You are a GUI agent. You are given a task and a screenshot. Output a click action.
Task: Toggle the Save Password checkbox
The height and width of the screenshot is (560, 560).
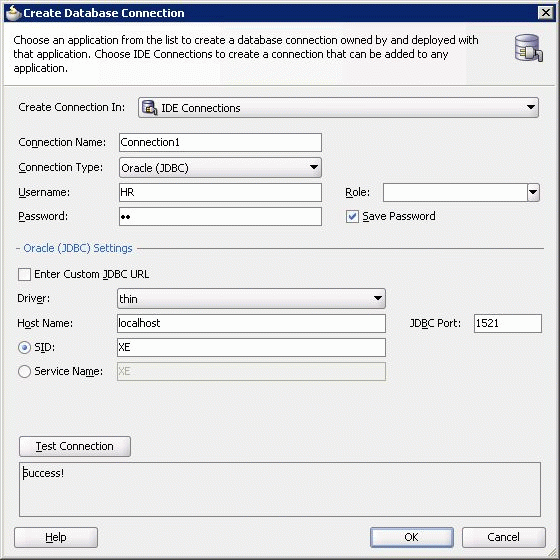[x=352, y=216]
